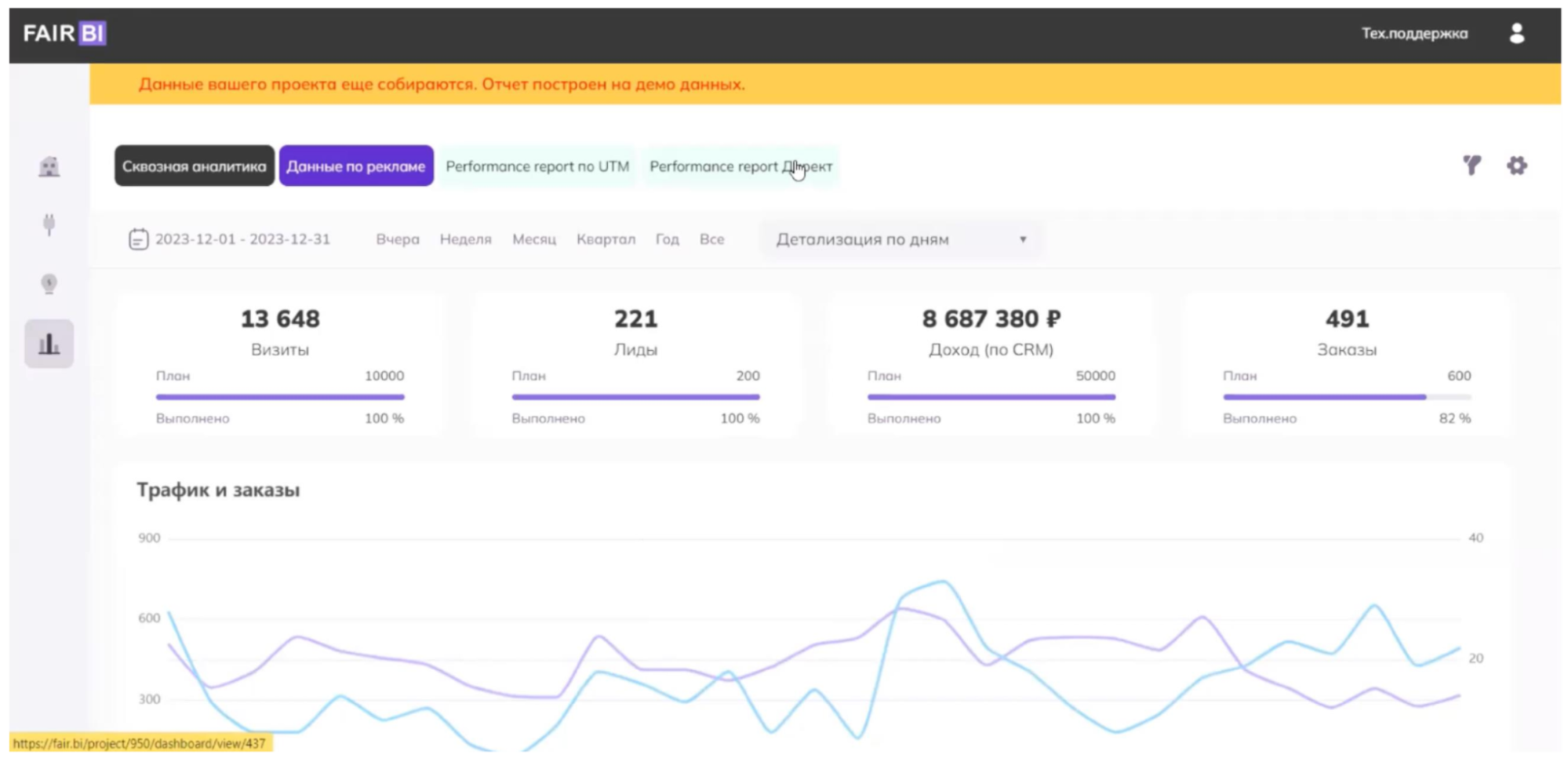This screenshot has width=1568, height=758.
Task: Open the user profile icon
Action: click(x=1516, y=33)
